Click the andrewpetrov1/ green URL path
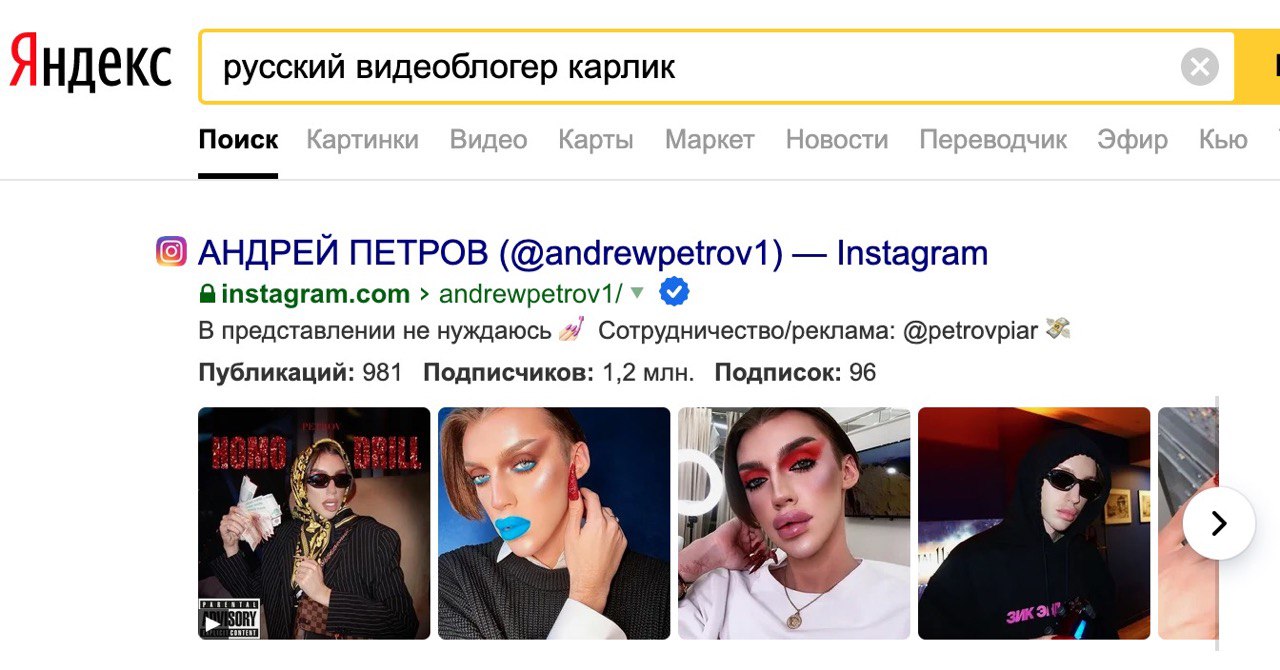 (x=530, y=294)
